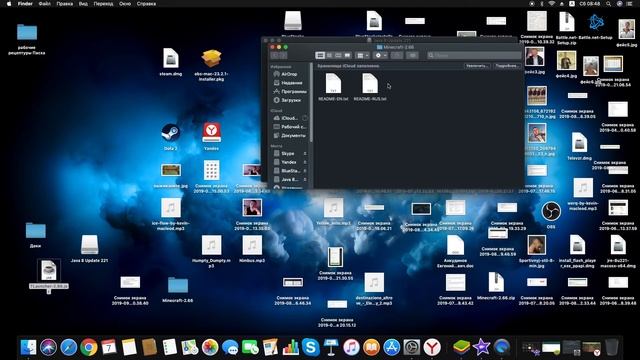Launch Safari from the Dock
The height and width of the screenshot is (360, 640).
tap(69, 347)
